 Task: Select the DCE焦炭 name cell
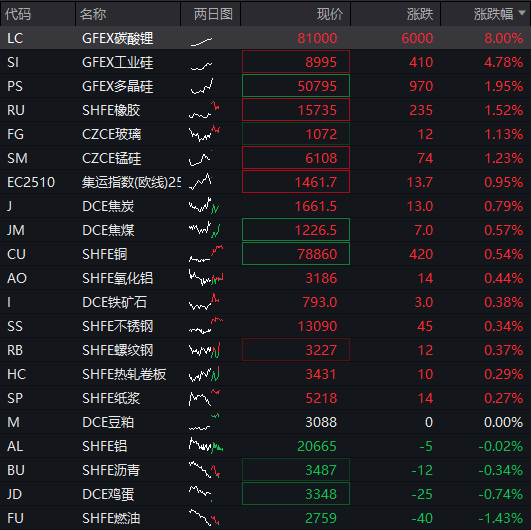(x=108, y=206)
